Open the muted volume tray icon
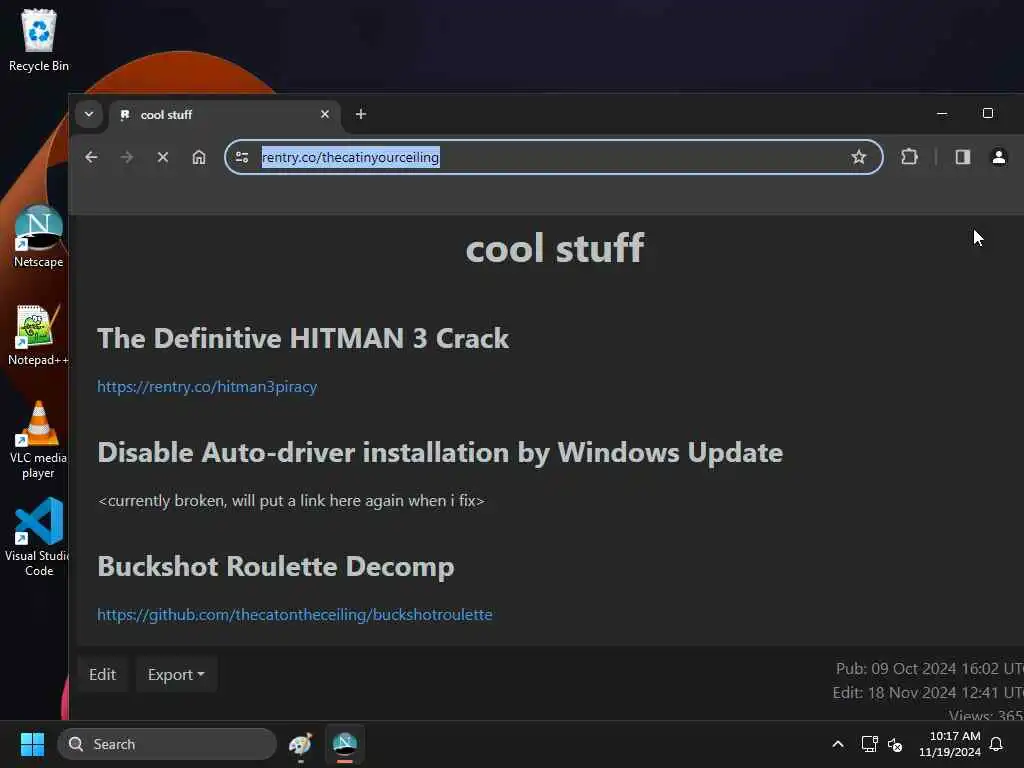Viewport: 1024px width, 768px height. pyautogui.click(x=895, y=744)
